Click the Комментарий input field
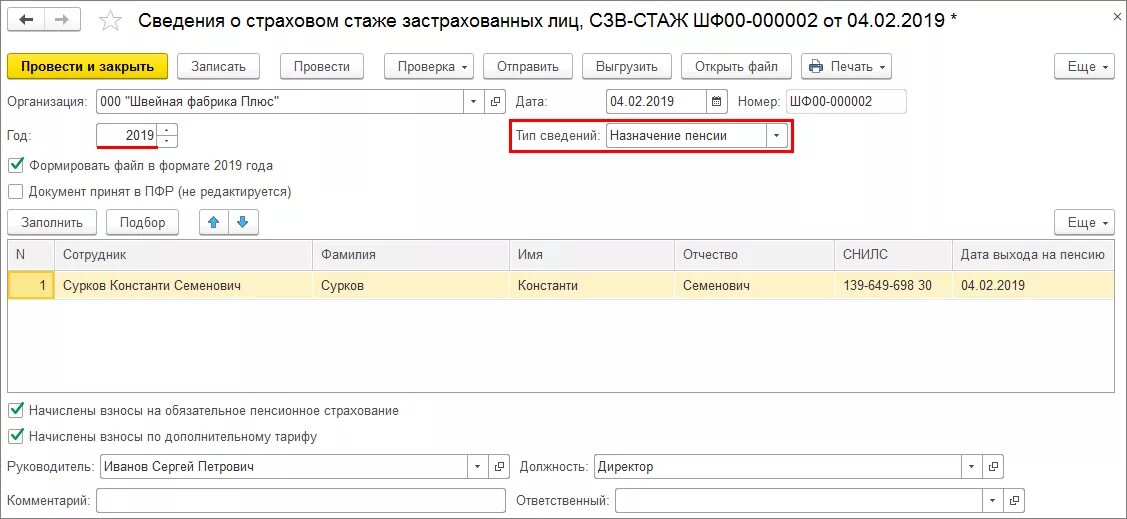 pos(301,500)
